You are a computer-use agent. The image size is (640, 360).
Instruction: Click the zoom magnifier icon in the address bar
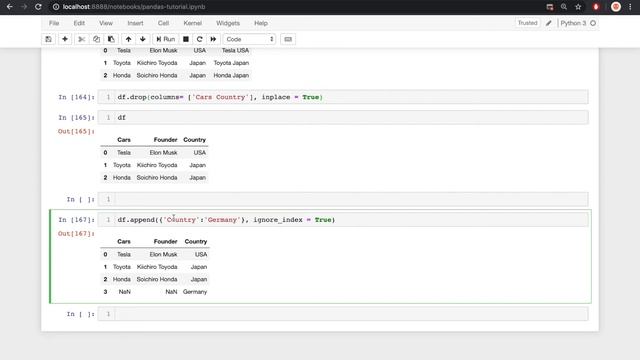click(x=564, y=7)
